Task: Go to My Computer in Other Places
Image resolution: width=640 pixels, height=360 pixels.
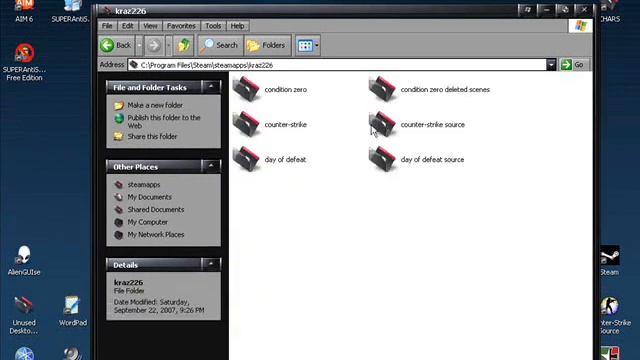Action: pyautogui.click(x=147, y=222)
